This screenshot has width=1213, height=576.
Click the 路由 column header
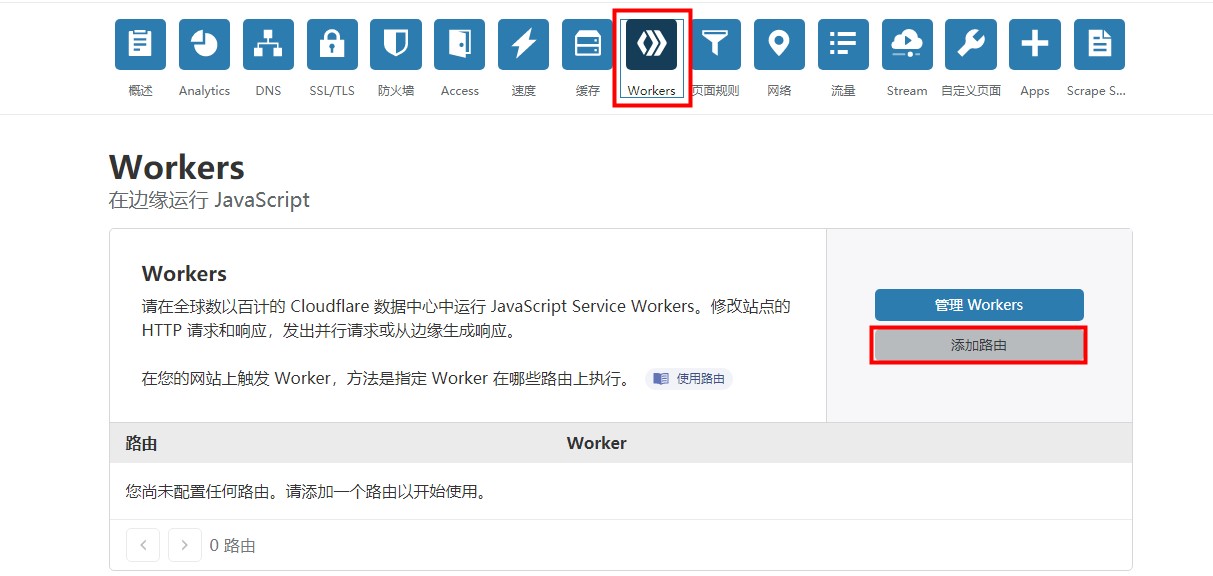(141, 443)
